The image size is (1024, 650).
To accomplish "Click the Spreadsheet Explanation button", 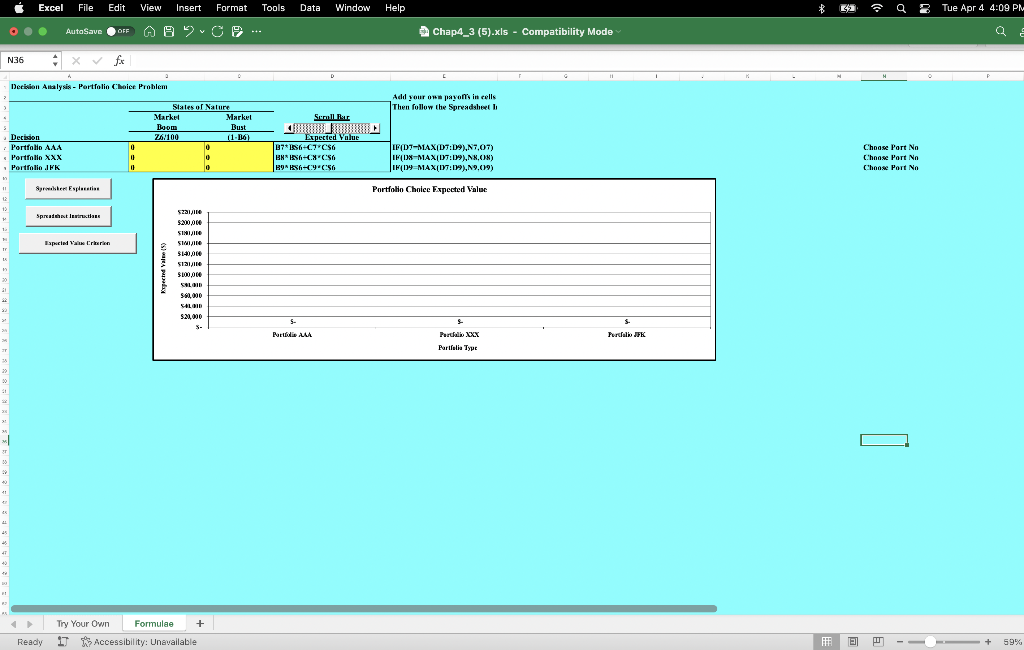I will click(x=68, y=188).
